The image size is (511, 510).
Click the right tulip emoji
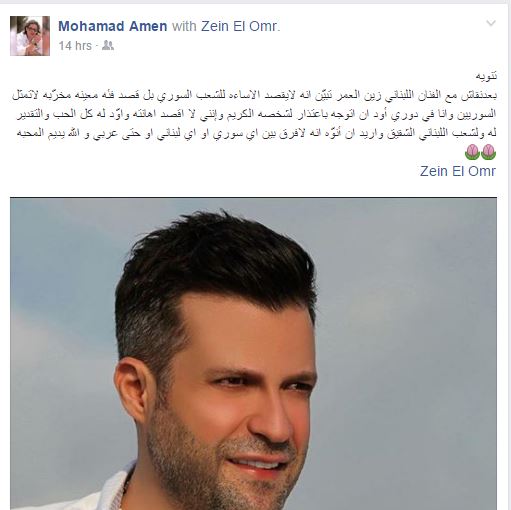(489, 152)
